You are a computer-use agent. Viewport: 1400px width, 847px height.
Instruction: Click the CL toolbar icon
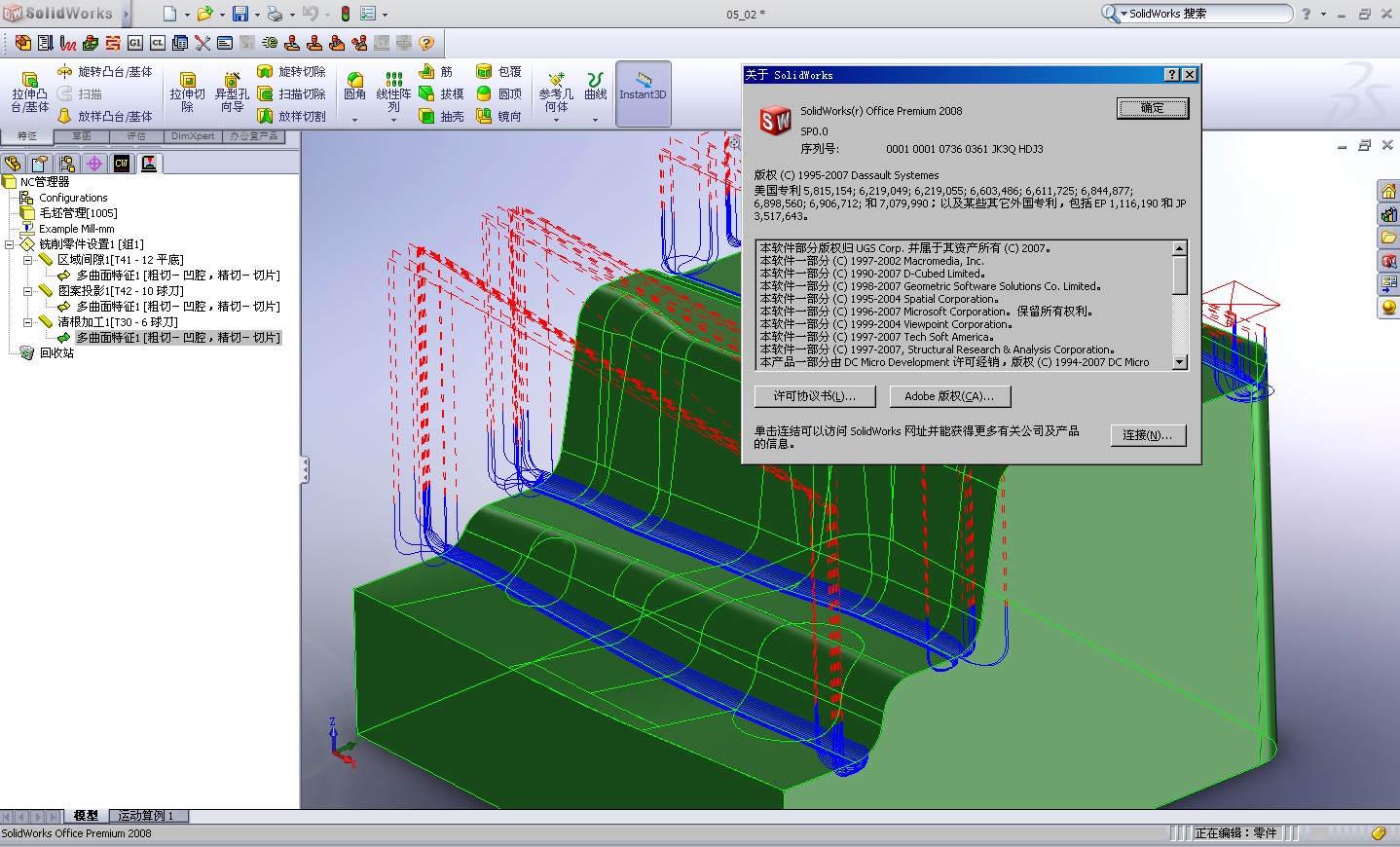[157, 43]
